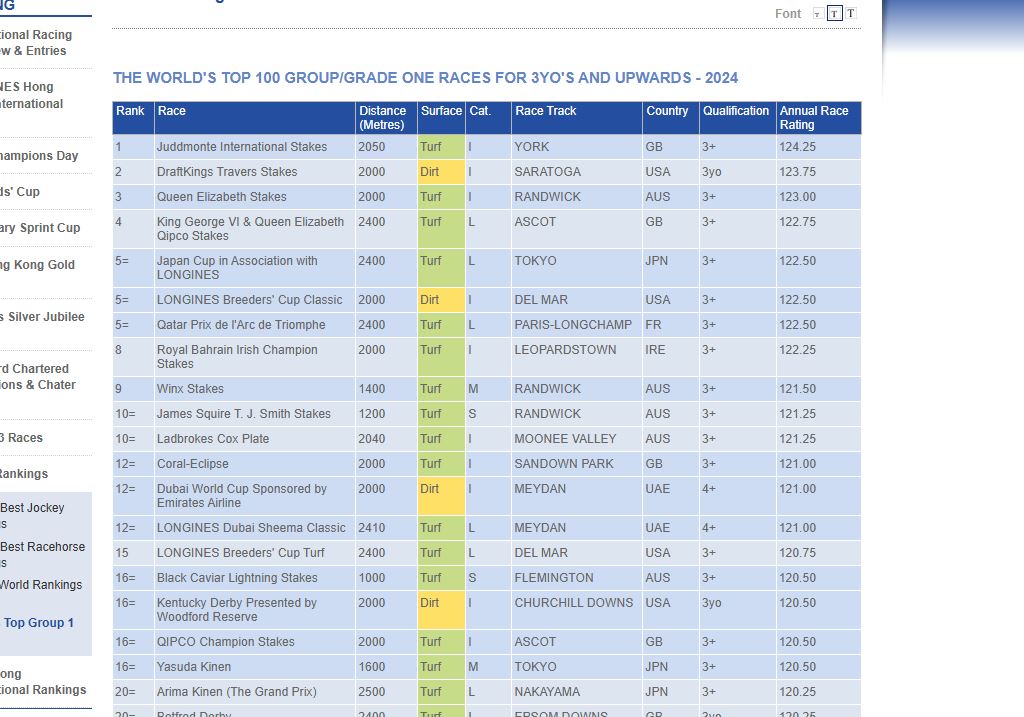The image size is (1024, 717).
Task: Click the Country column header
Action: tap(671, 118)
